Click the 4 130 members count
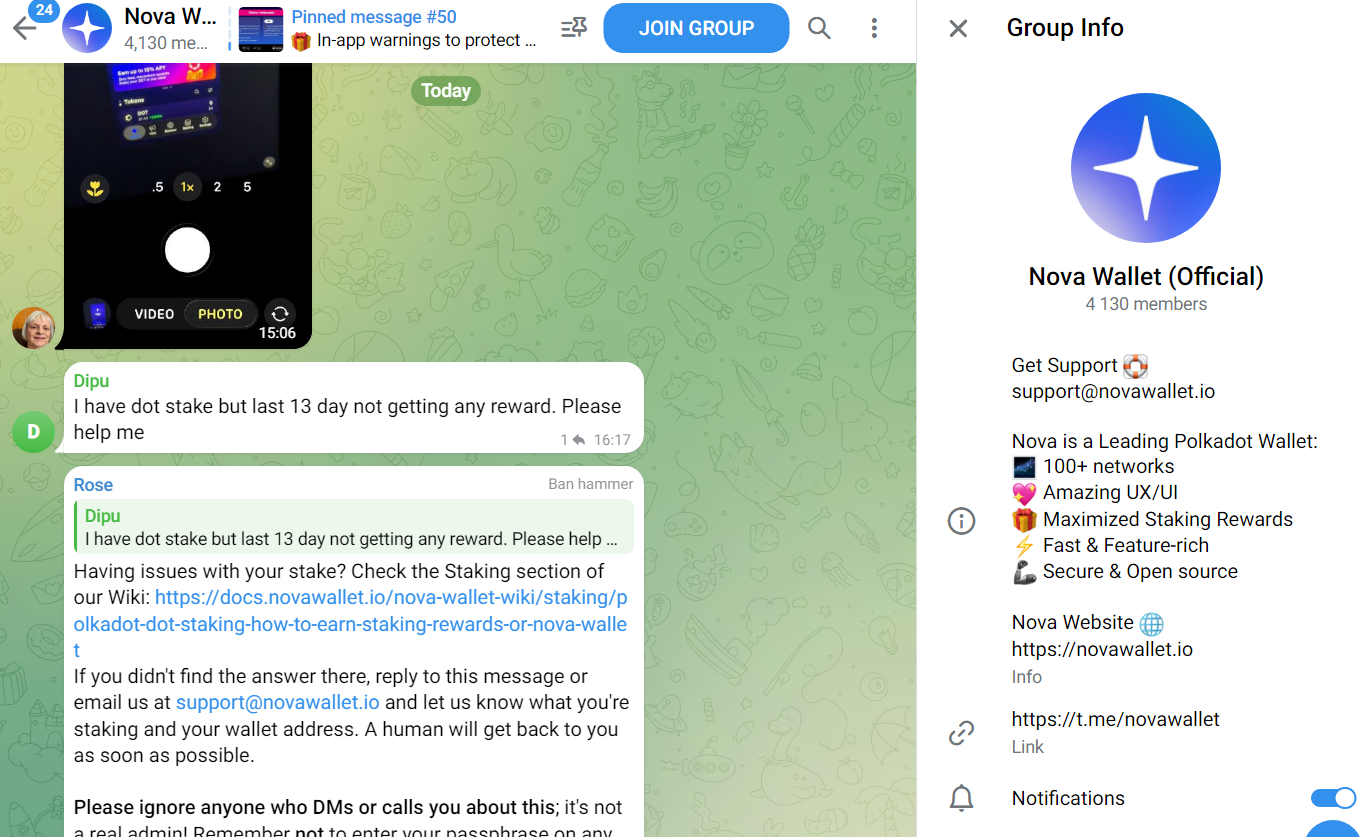The width and height of the screenshot is (1363, 837). tap(1146, 304)
